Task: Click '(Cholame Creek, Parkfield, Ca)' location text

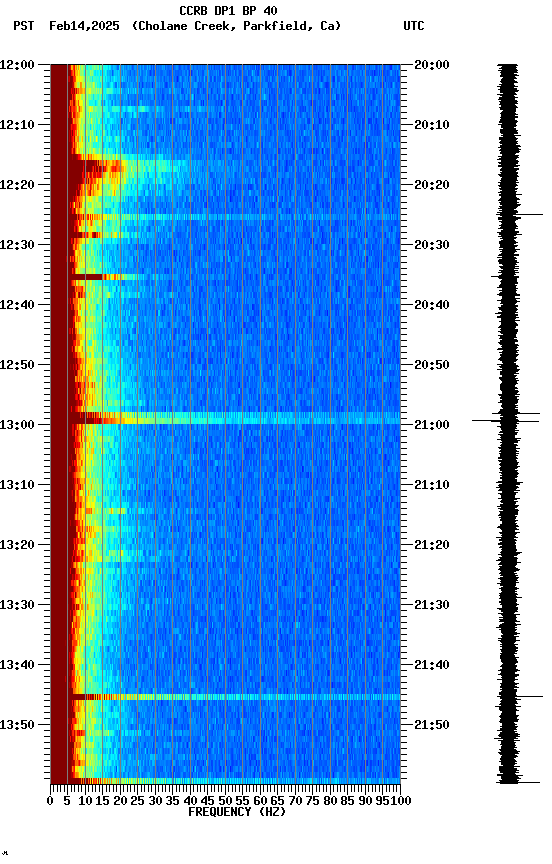Action: click(236, 26)
